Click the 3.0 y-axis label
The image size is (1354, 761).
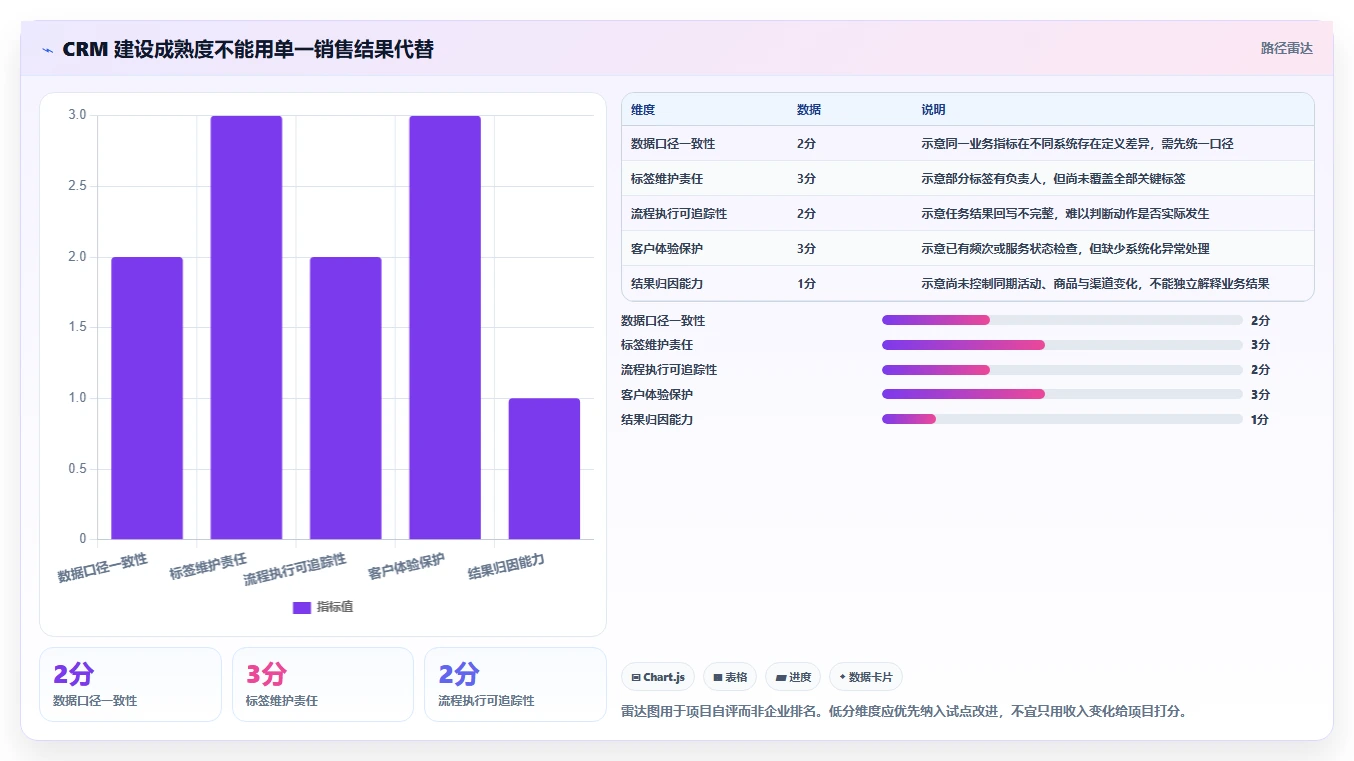click(x=77, y=115)
